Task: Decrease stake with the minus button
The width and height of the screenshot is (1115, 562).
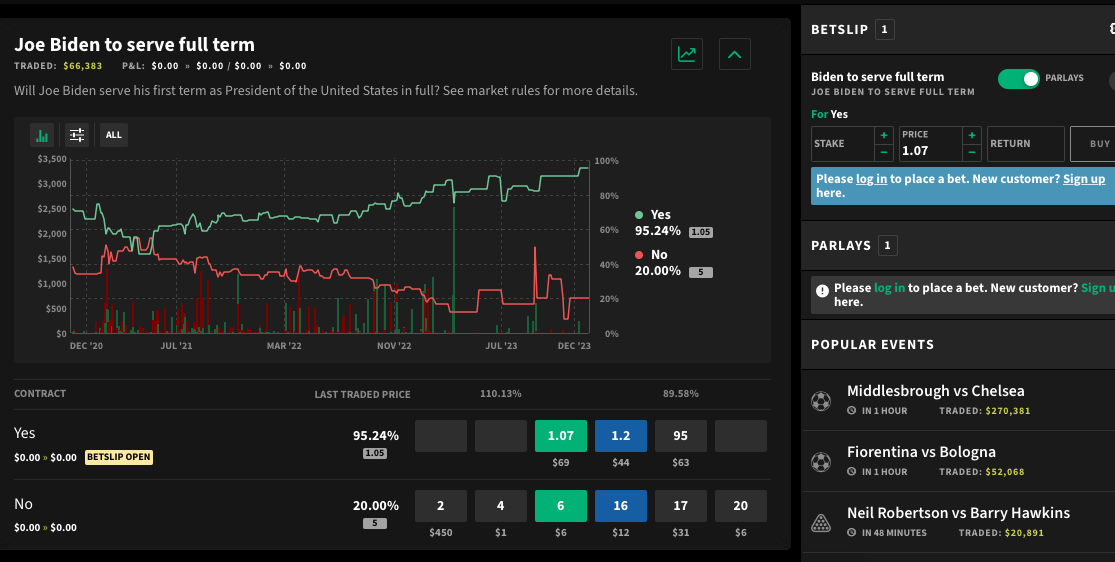Action: [x=883, y=152]
